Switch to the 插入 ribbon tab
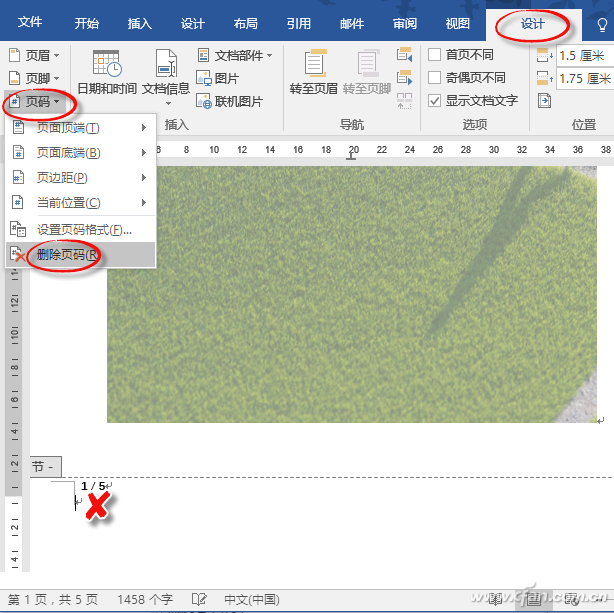The image size is (614, 613). (x=139, y=24)
